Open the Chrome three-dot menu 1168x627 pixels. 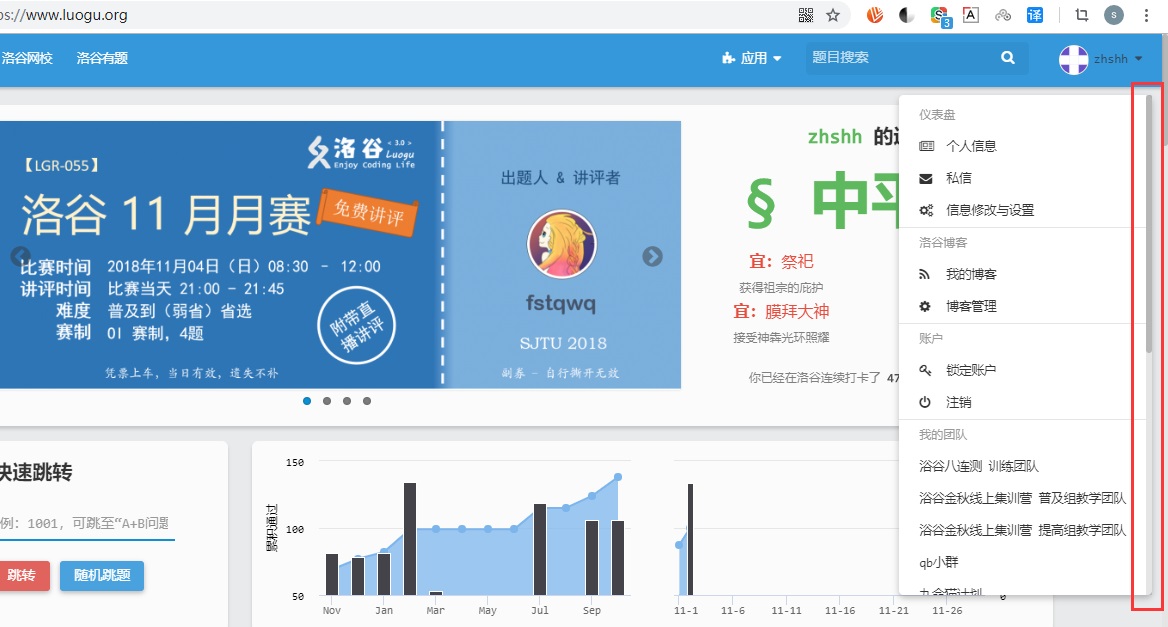click(1146, 15)
